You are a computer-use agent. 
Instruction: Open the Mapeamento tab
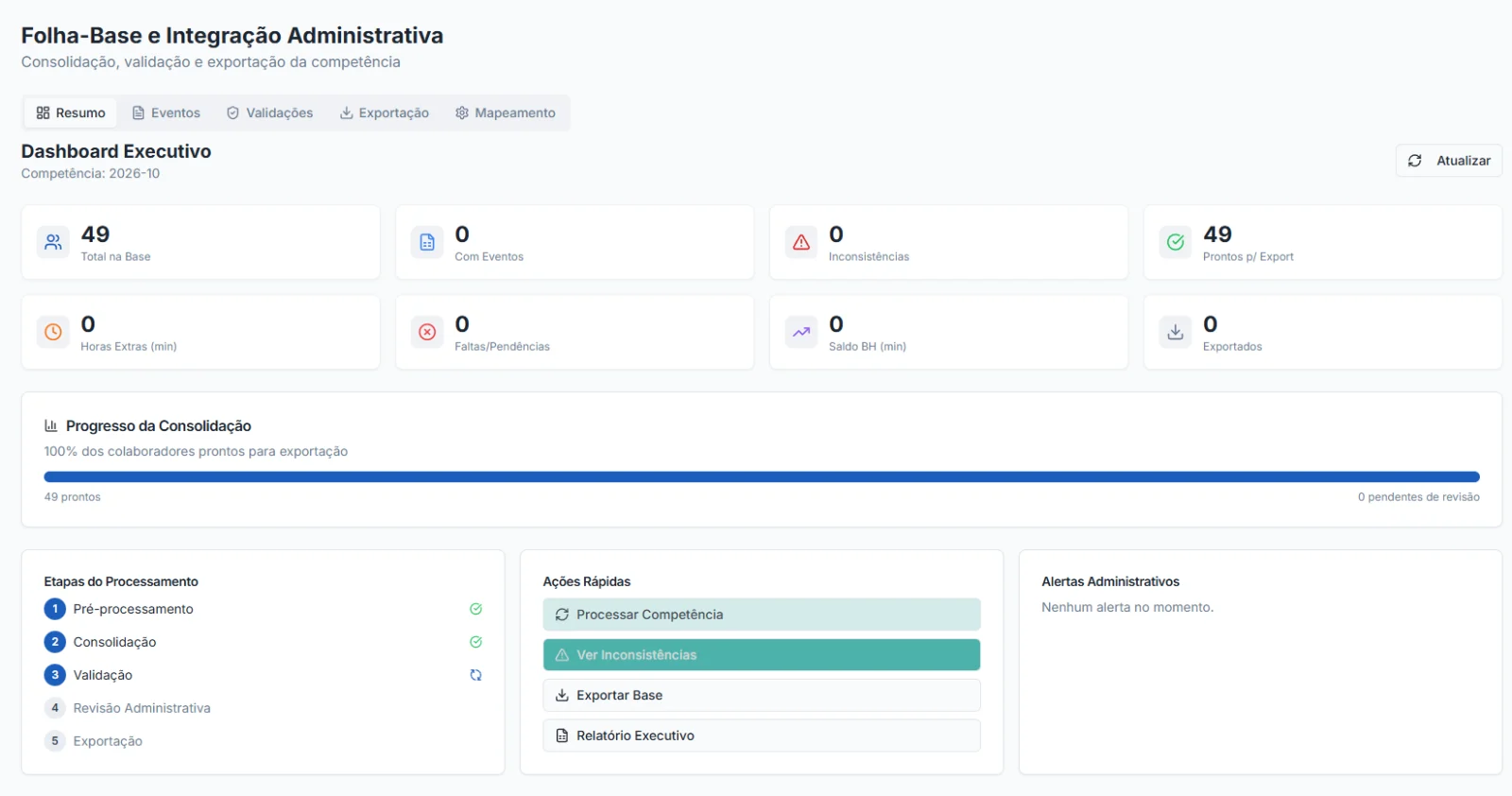tap(506, 112)
